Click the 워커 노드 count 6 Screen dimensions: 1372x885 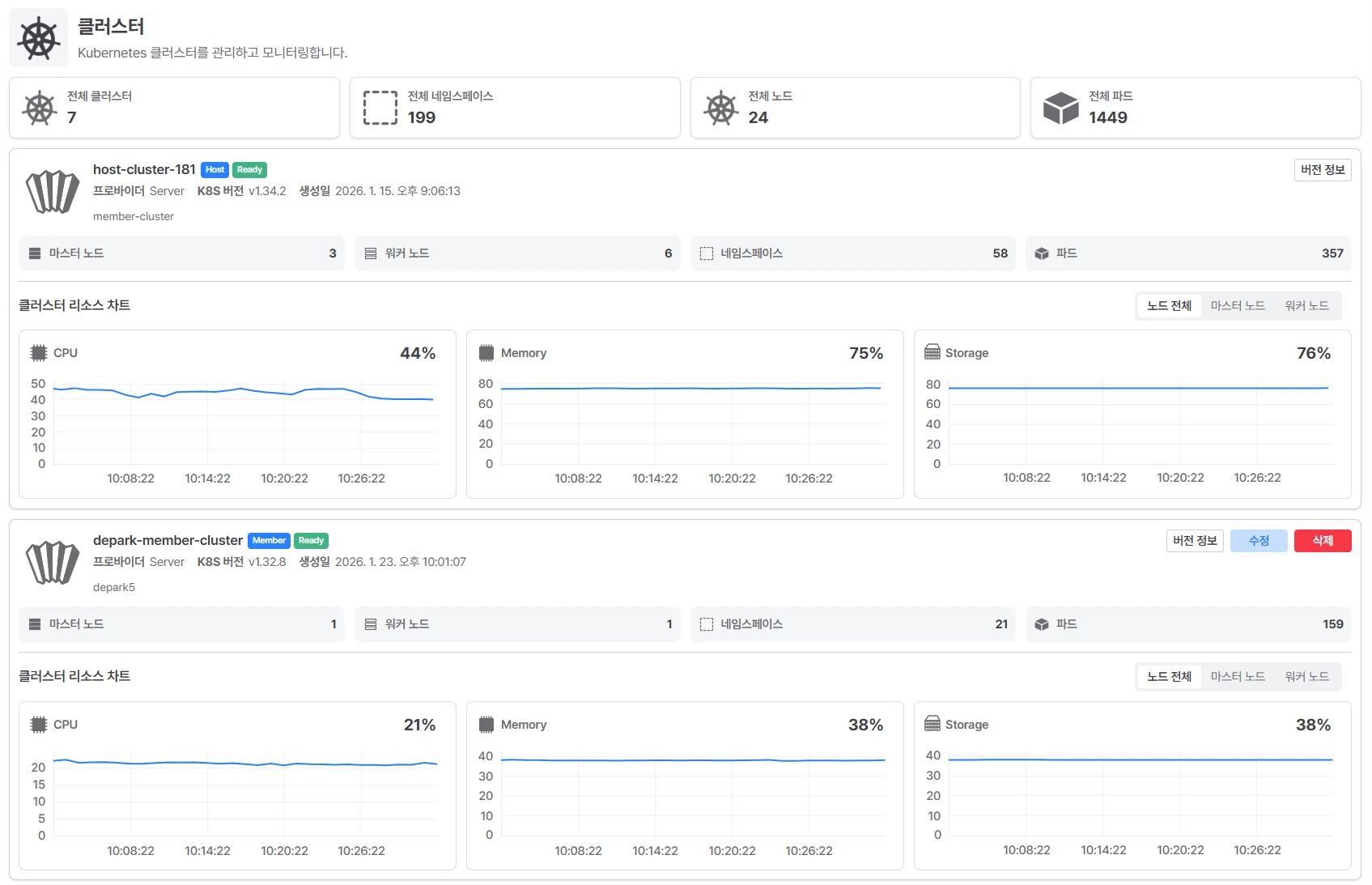point(668,253)
